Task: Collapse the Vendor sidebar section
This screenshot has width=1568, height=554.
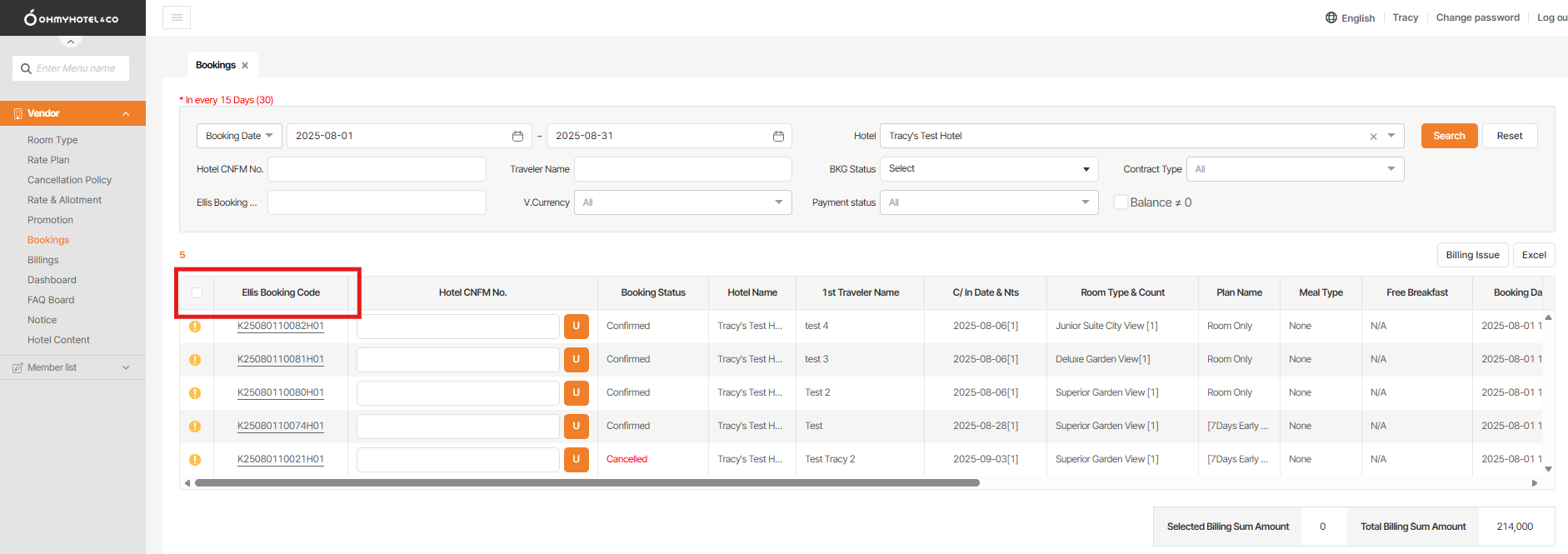Action: (x=126, y=113)
